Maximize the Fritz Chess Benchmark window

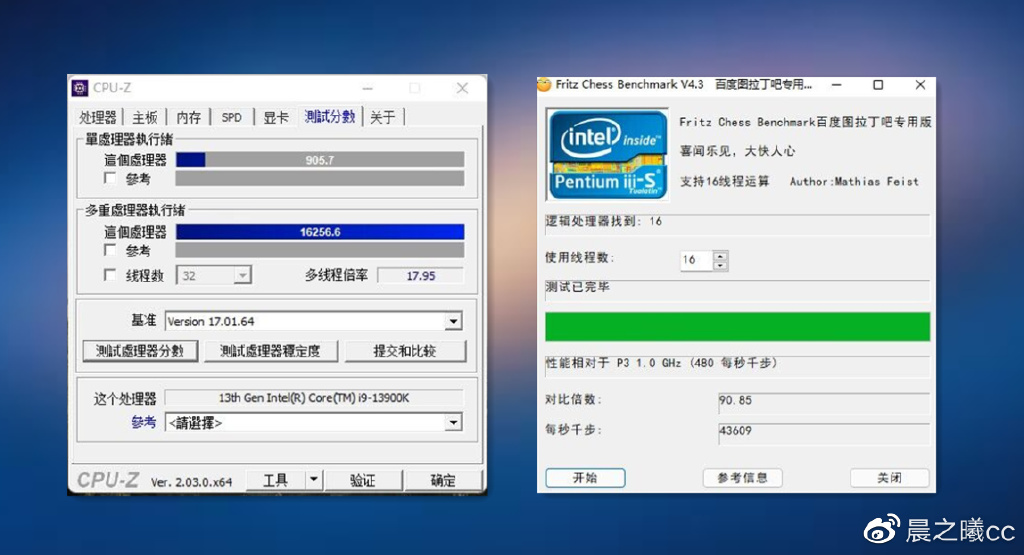click(878, 85)
